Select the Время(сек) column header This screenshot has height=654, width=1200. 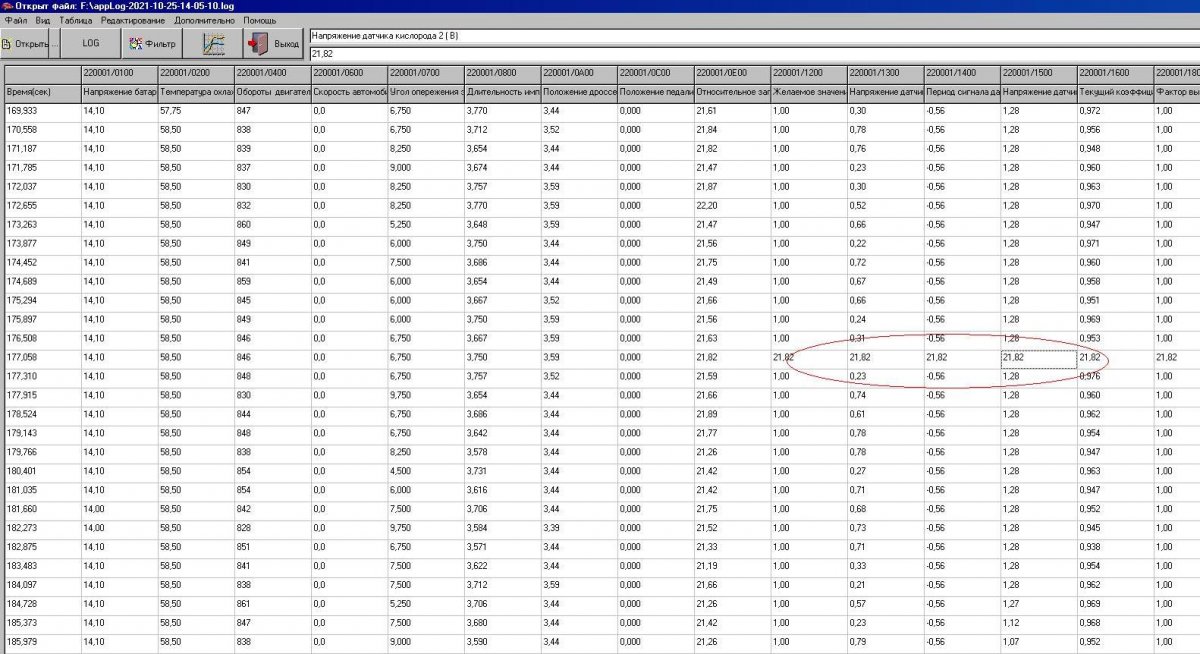click(42, 91)
